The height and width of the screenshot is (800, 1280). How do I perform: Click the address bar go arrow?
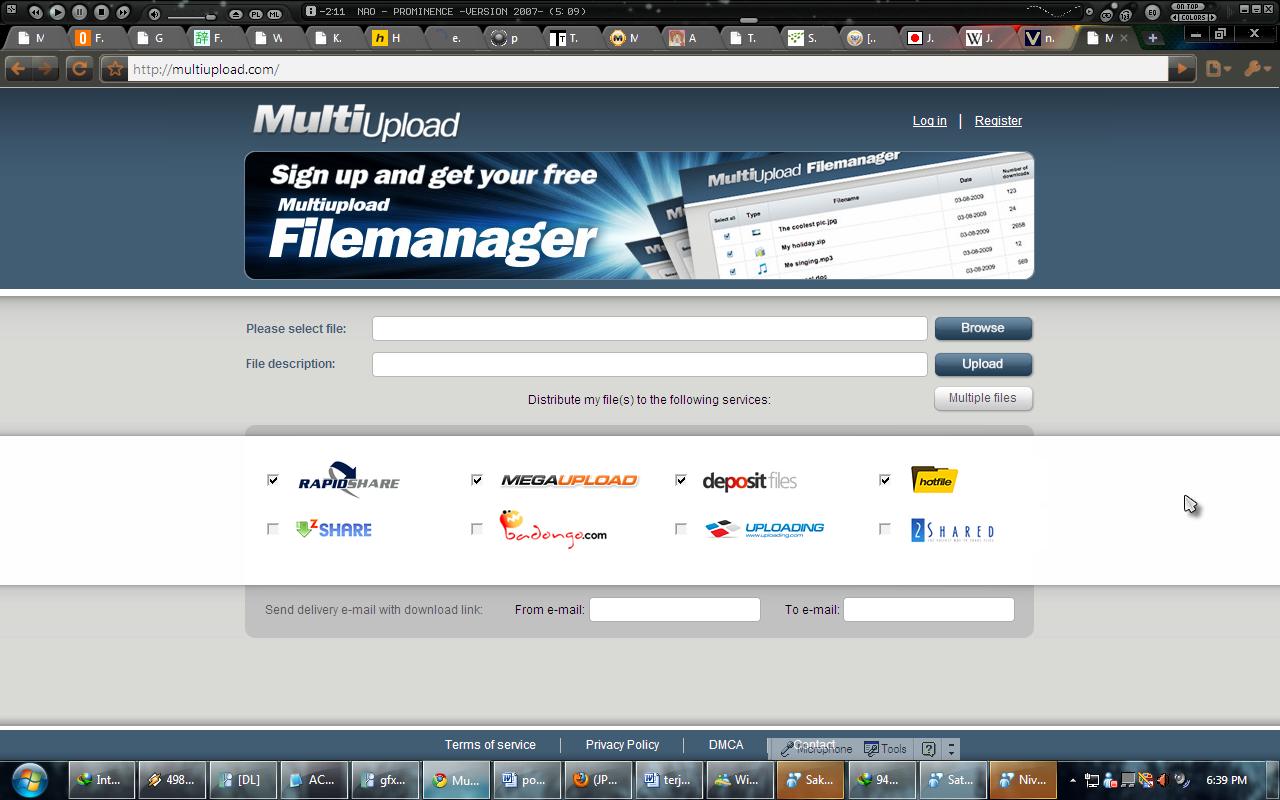(x=1183, y=69)
